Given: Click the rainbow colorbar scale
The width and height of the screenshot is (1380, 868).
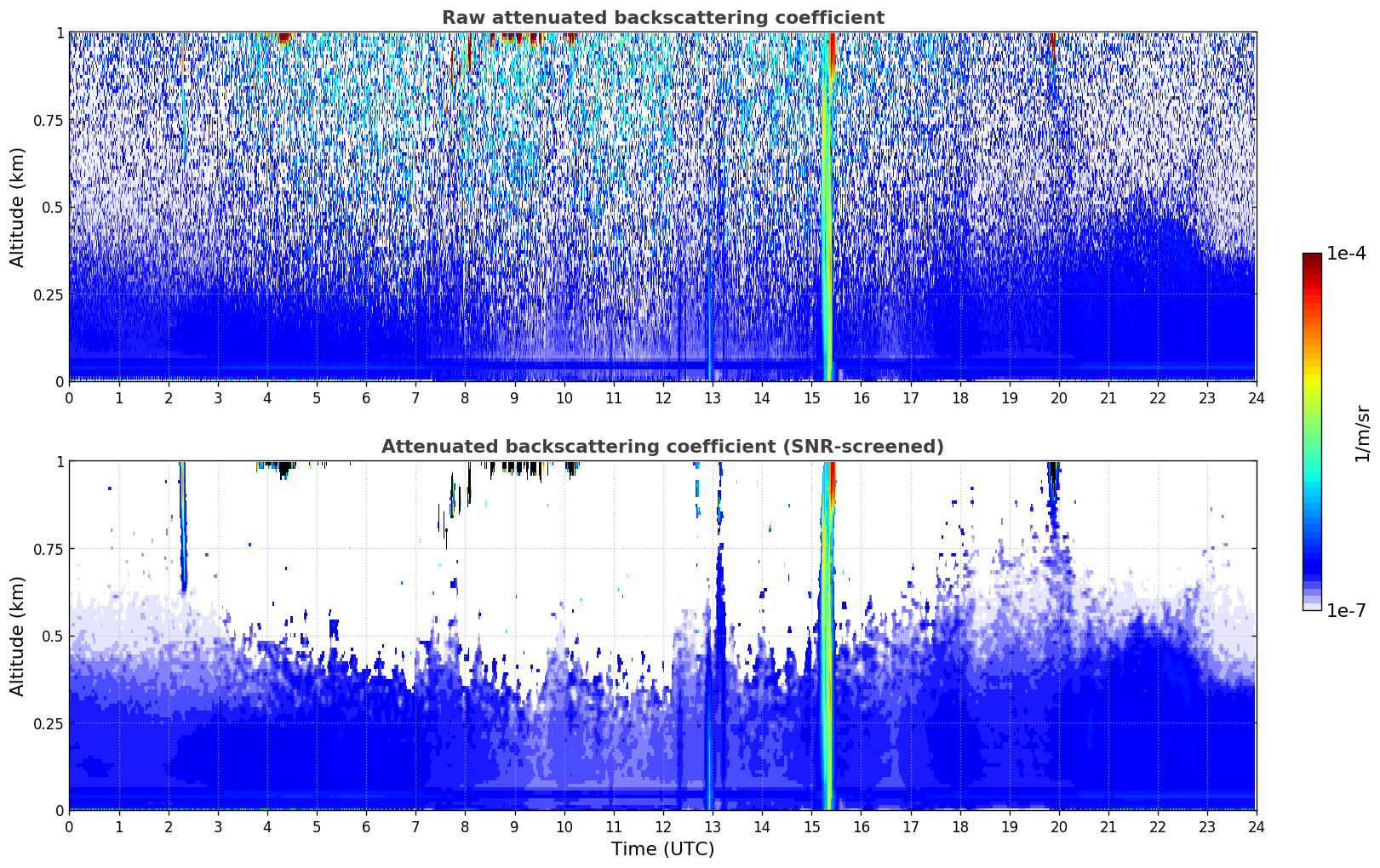Looking at the screenshot, I should (1312, 431).
